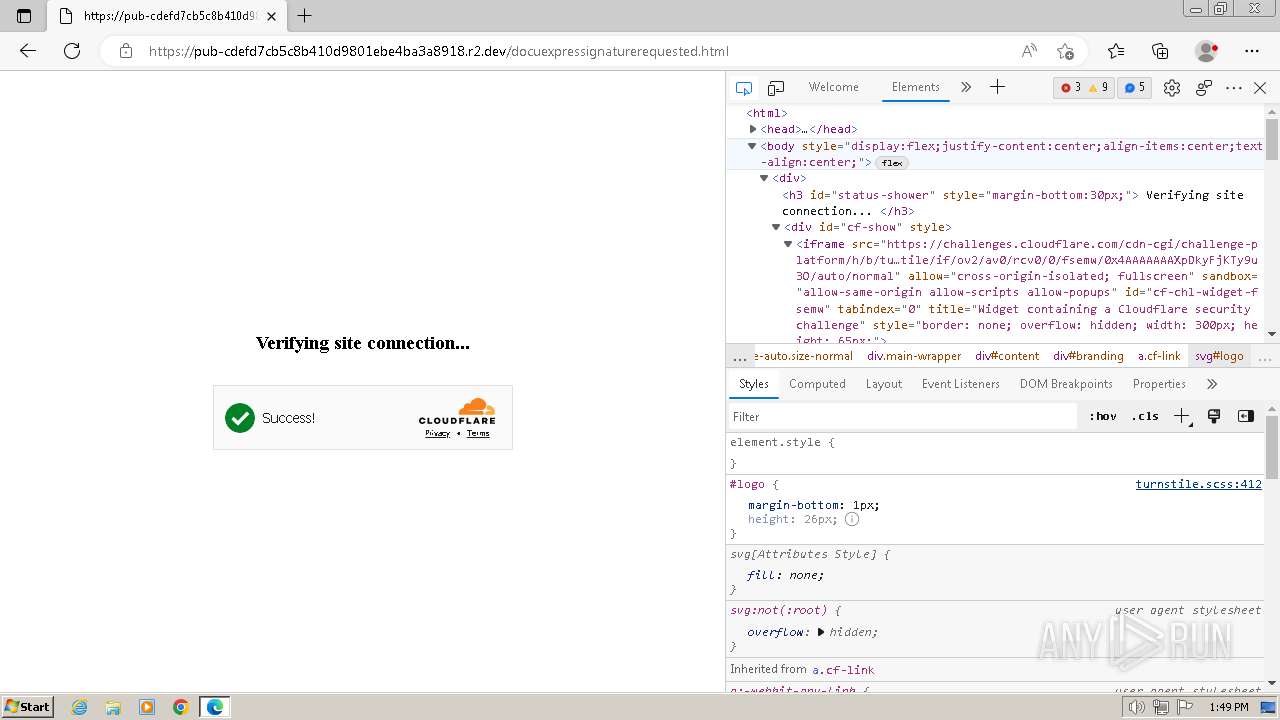Click the green Success checkmark icon
Image resolution: width=1280 pixels, height=720 pixels.
click(x=240, y=418)
